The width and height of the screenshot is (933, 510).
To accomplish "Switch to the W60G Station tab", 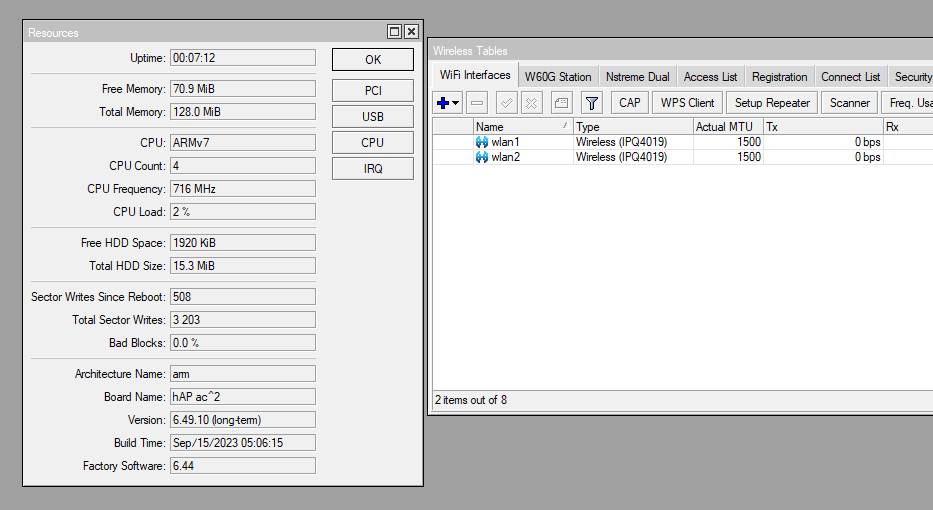I will [x=558, y=77].
